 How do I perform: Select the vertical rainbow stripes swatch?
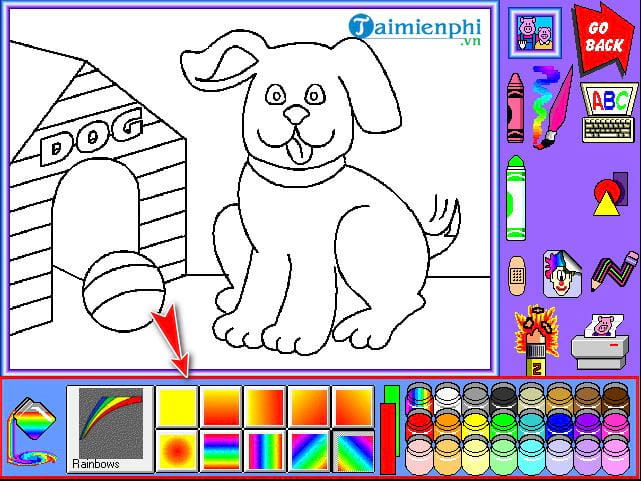265,450
